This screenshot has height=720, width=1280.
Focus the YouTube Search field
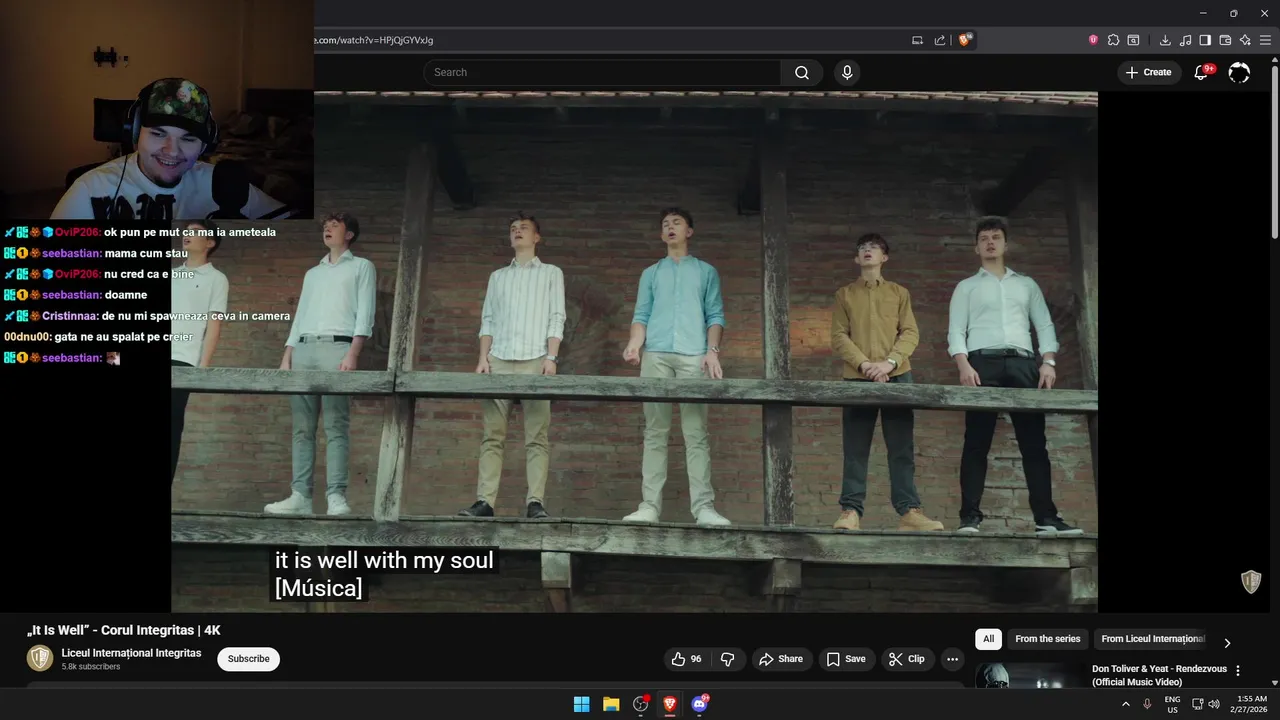(602, 72)
